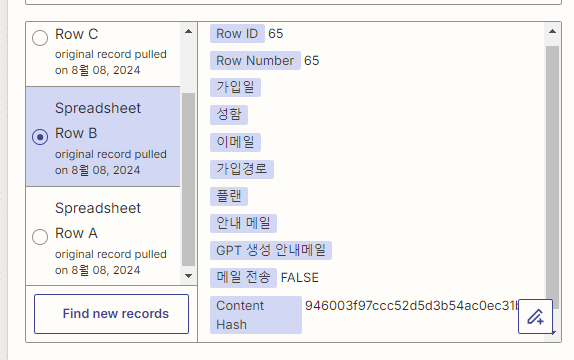574x360 pixels.
Task: Click the Row C title text
Action: (x=77, y=34)
